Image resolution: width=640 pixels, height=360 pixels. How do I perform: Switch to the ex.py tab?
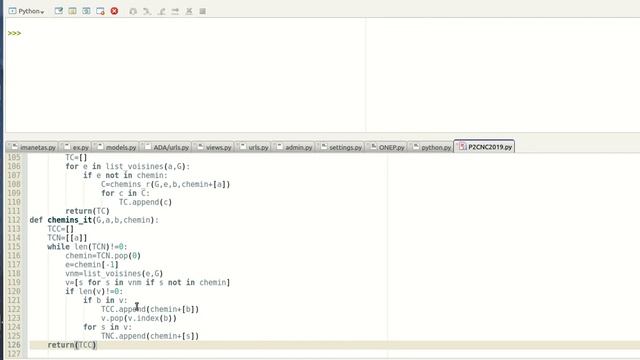76,147
